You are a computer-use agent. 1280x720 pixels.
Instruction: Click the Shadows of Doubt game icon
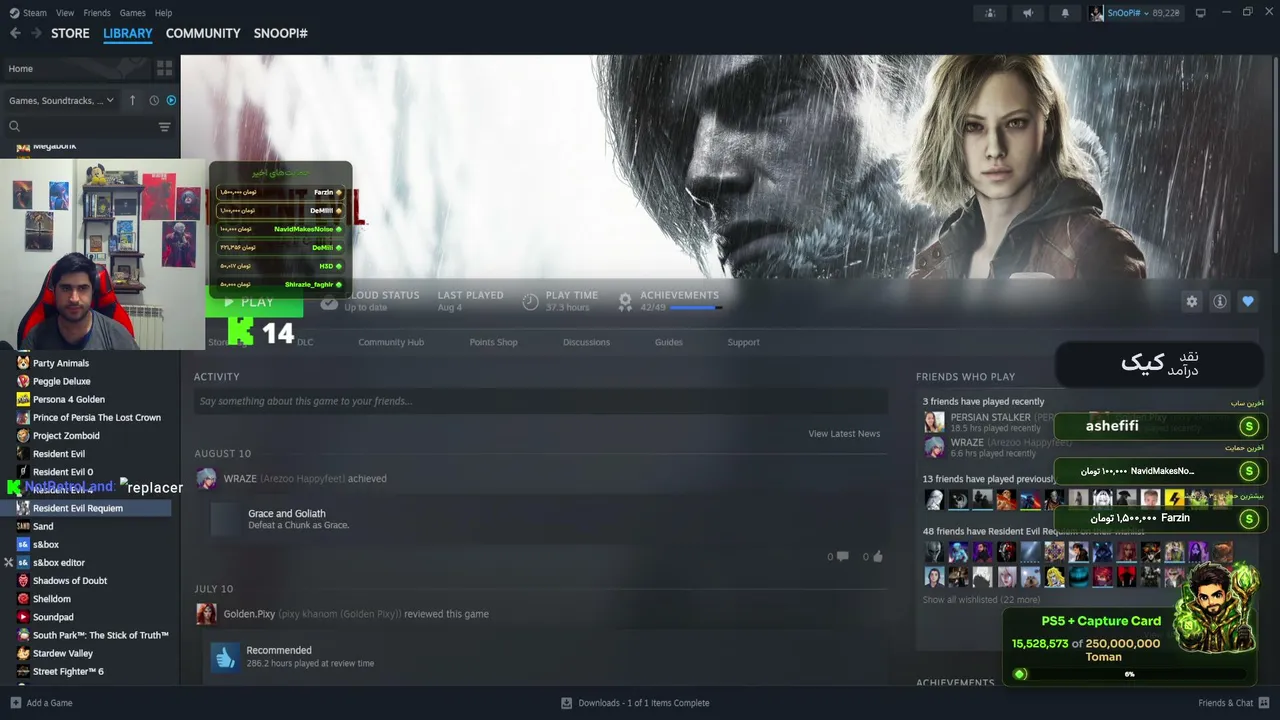[x=23, y=580]
